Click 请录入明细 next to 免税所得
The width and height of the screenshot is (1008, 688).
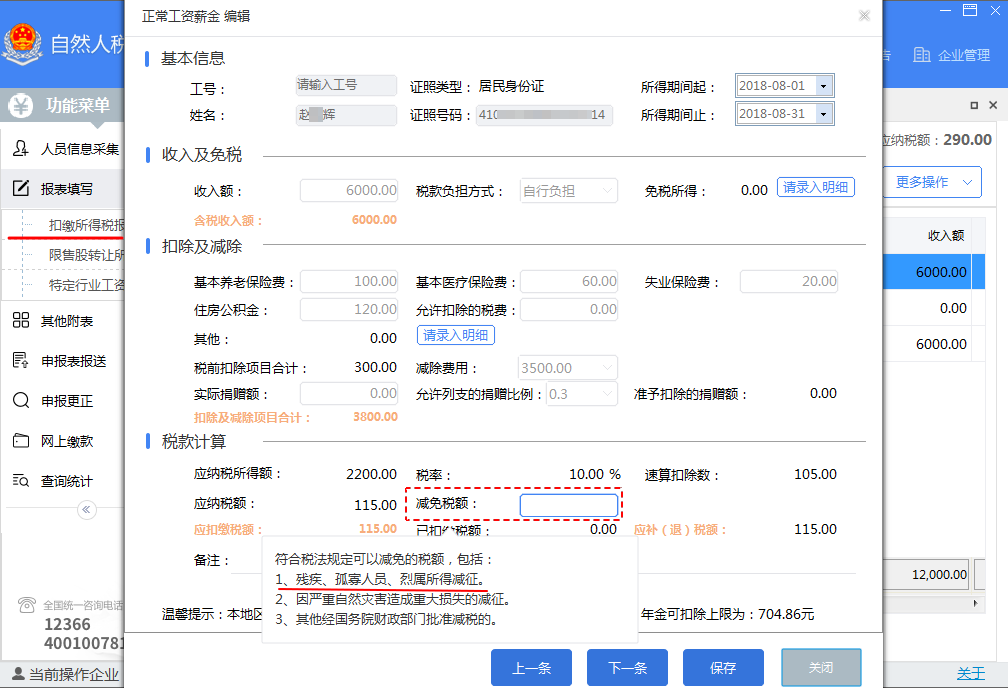click(x=815, y=187)
